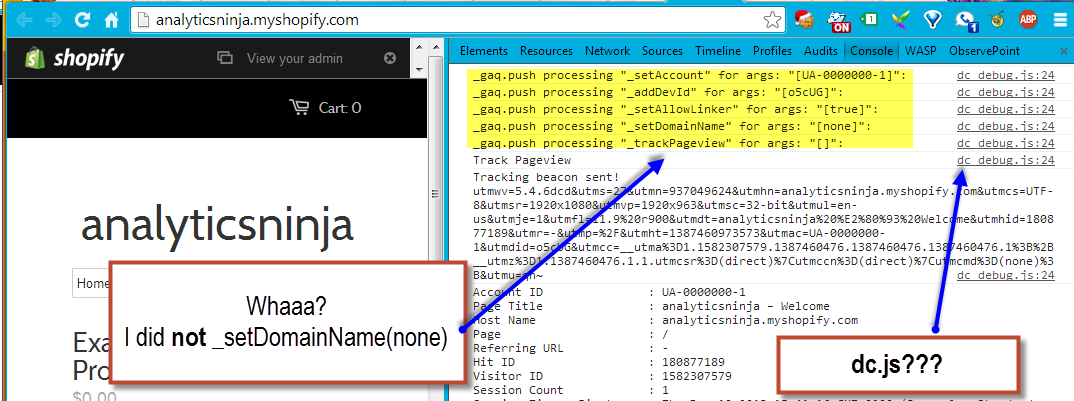
Task: Open the View your admin link
Action: pyautogui.click(x=295, y=58)
